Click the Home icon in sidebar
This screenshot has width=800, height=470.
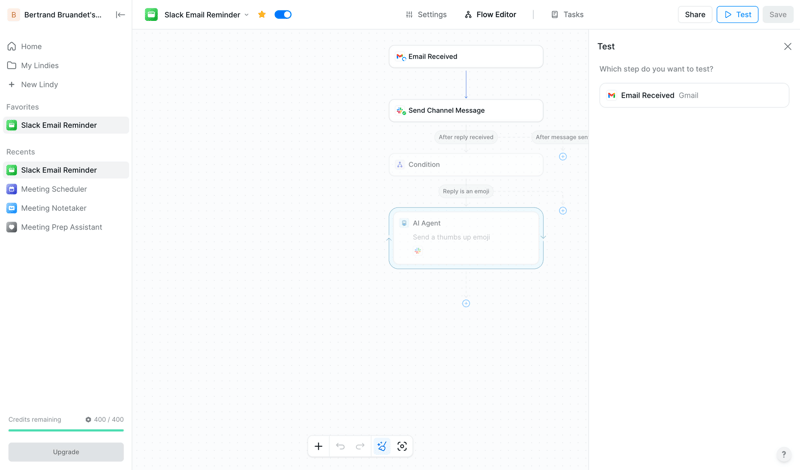click(x=12, y=46)
